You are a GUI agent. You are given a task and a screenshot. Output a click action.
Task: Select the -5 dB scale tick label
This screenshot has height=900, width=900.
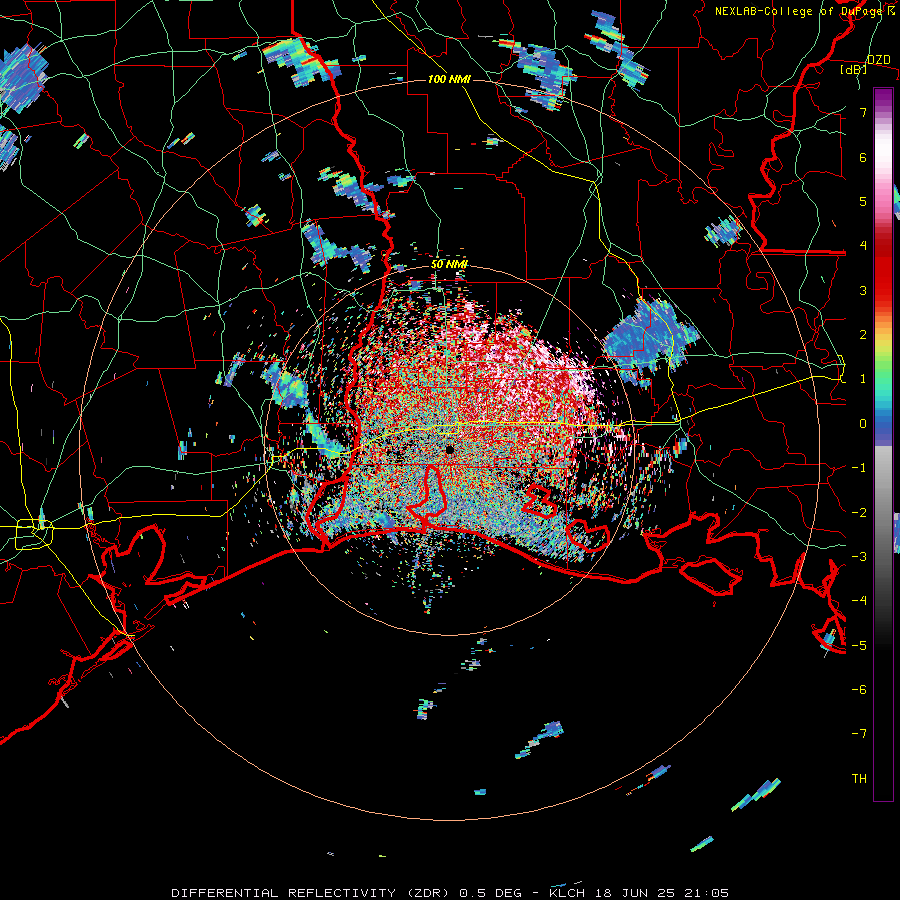859,646
